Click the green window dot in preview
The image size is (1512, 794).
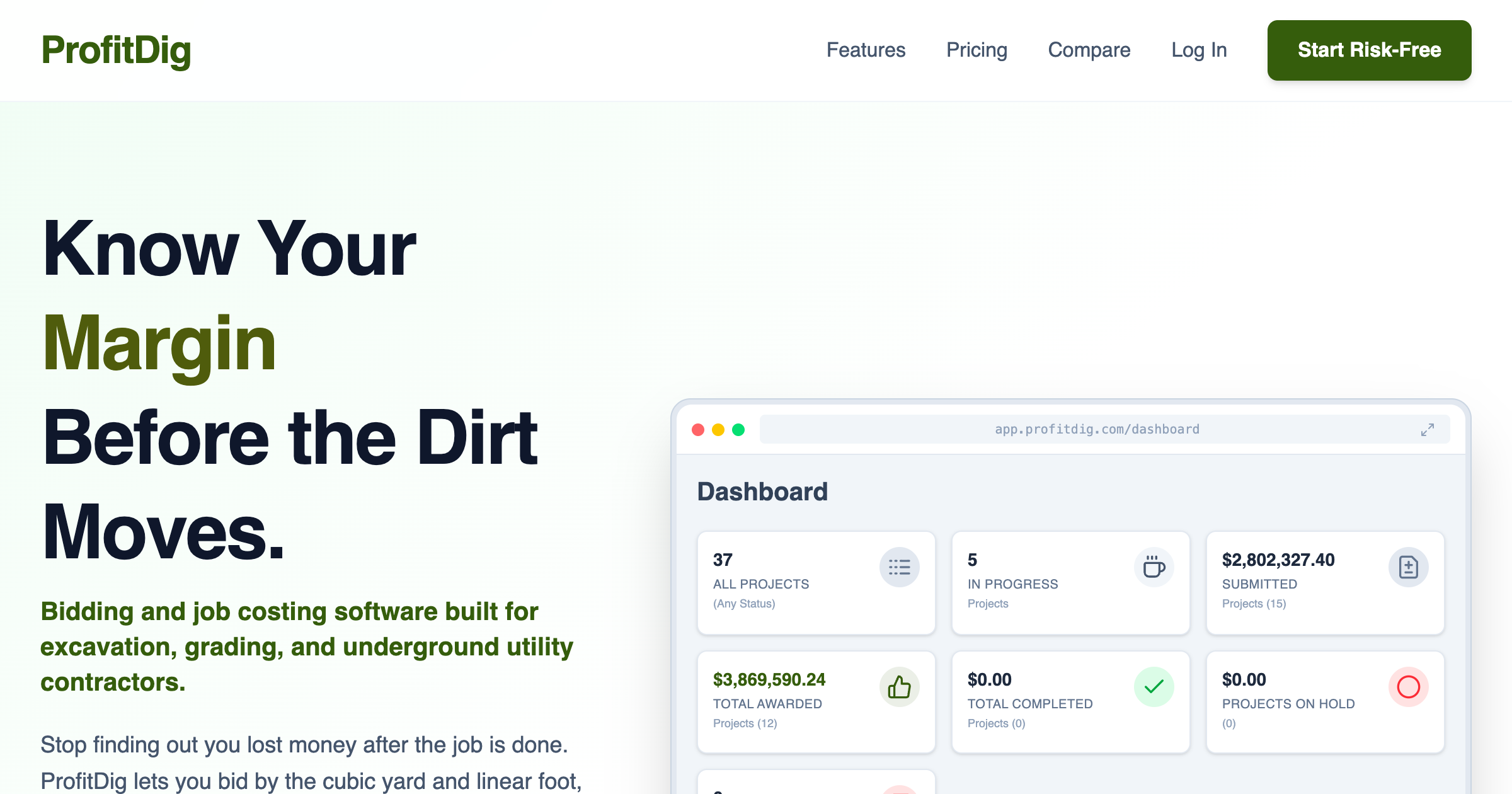[738, 430]
